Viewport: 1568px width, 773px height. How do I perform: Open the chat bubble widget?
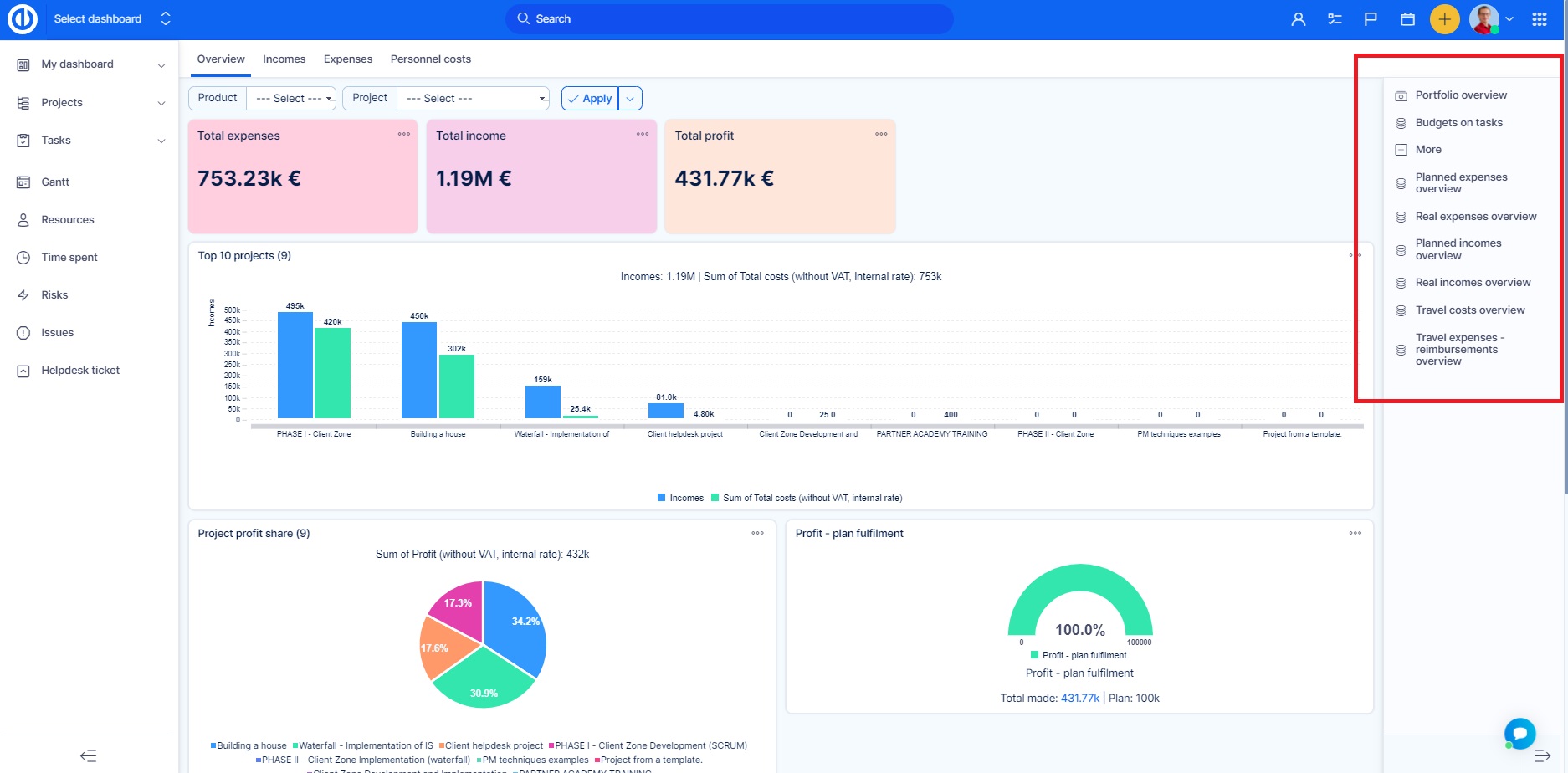click(x=1519, y=734)
